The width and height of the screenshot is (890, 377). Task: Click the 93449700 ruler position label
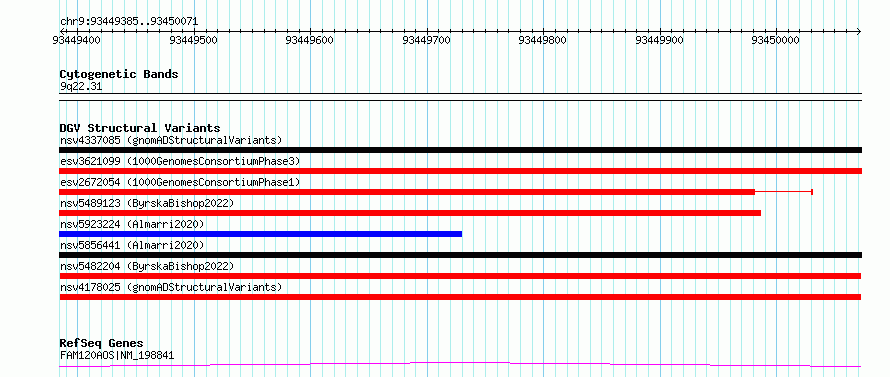(x=427, y=40)
